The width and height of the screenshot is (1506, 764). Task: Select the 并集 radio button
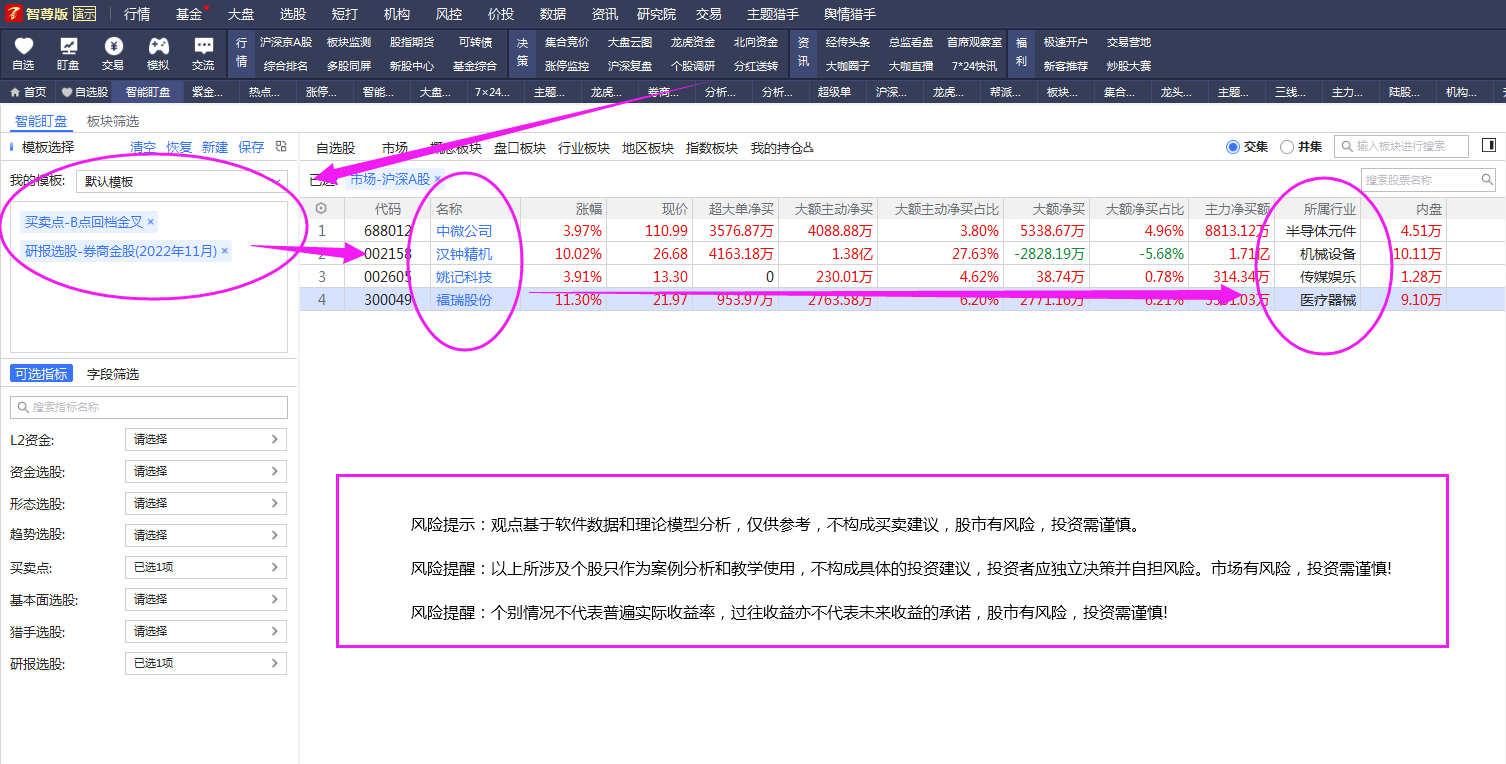pyautogui.click(x=1286, y=147)
